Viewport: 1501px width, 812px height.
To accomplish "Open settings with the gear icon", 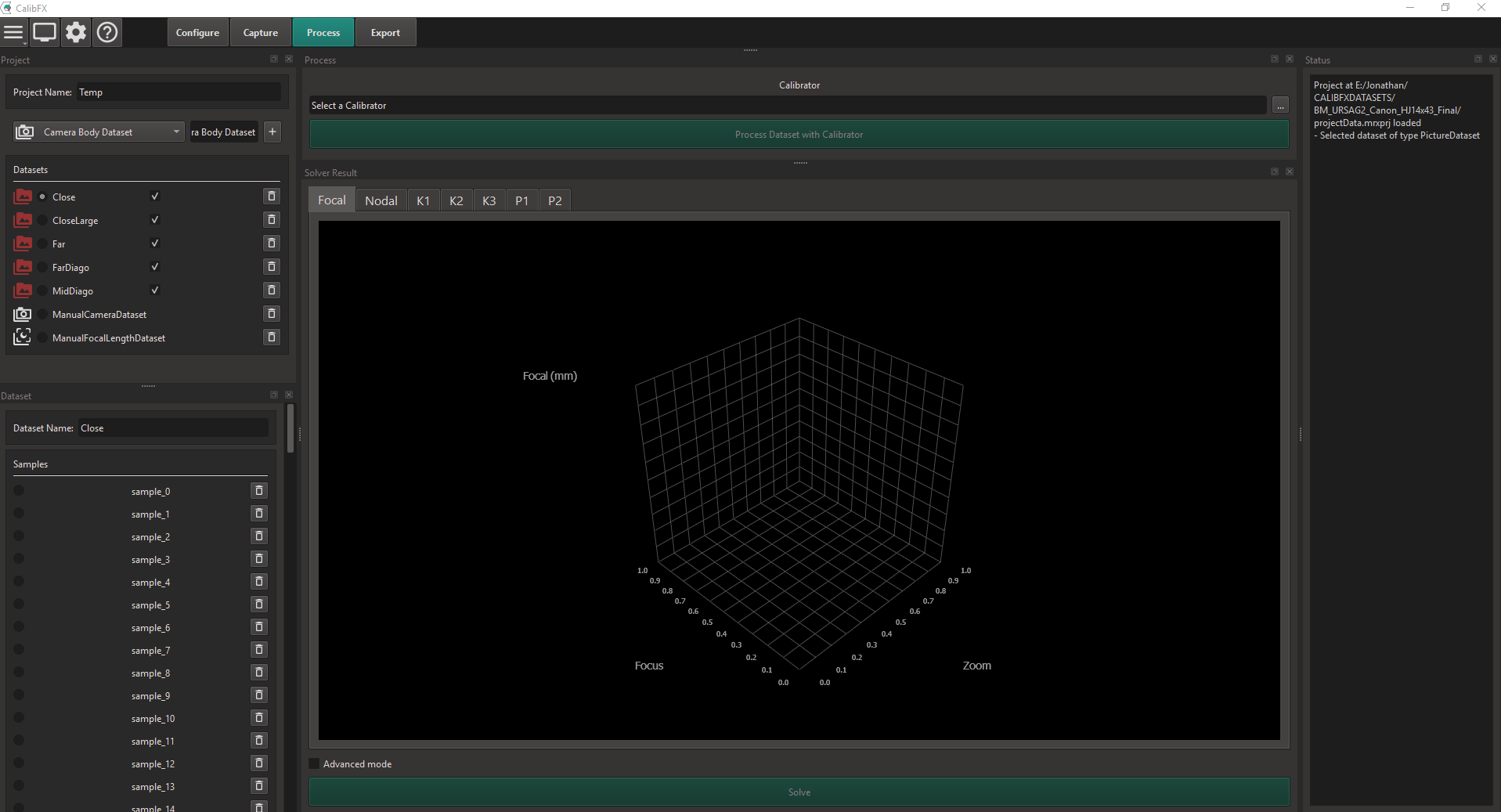I will pos(76,33).
